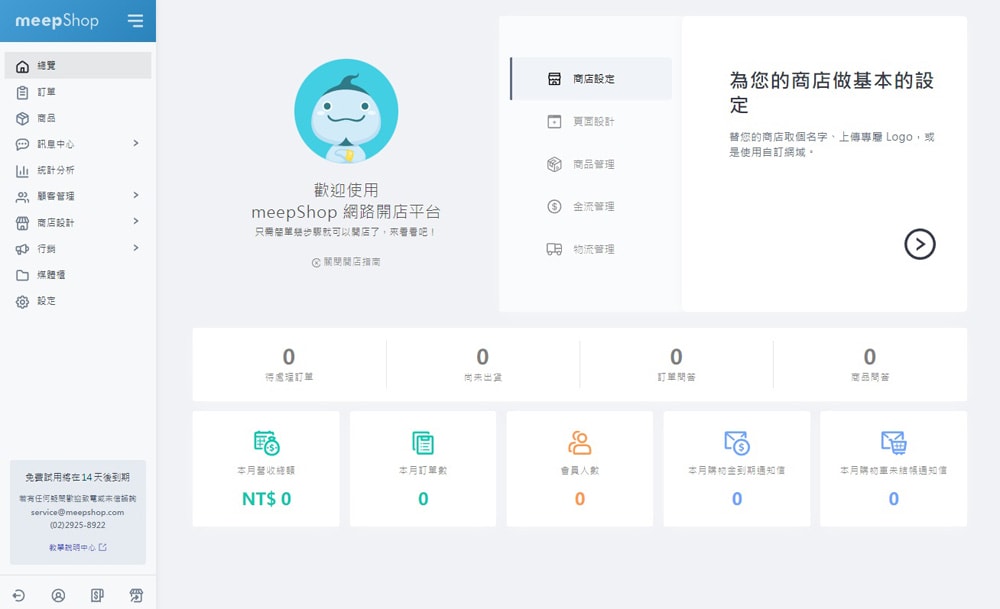Open 媒體櫃 media folder icon
The width and height of the screenshot is (1000, 609).
tap(22, 275)
